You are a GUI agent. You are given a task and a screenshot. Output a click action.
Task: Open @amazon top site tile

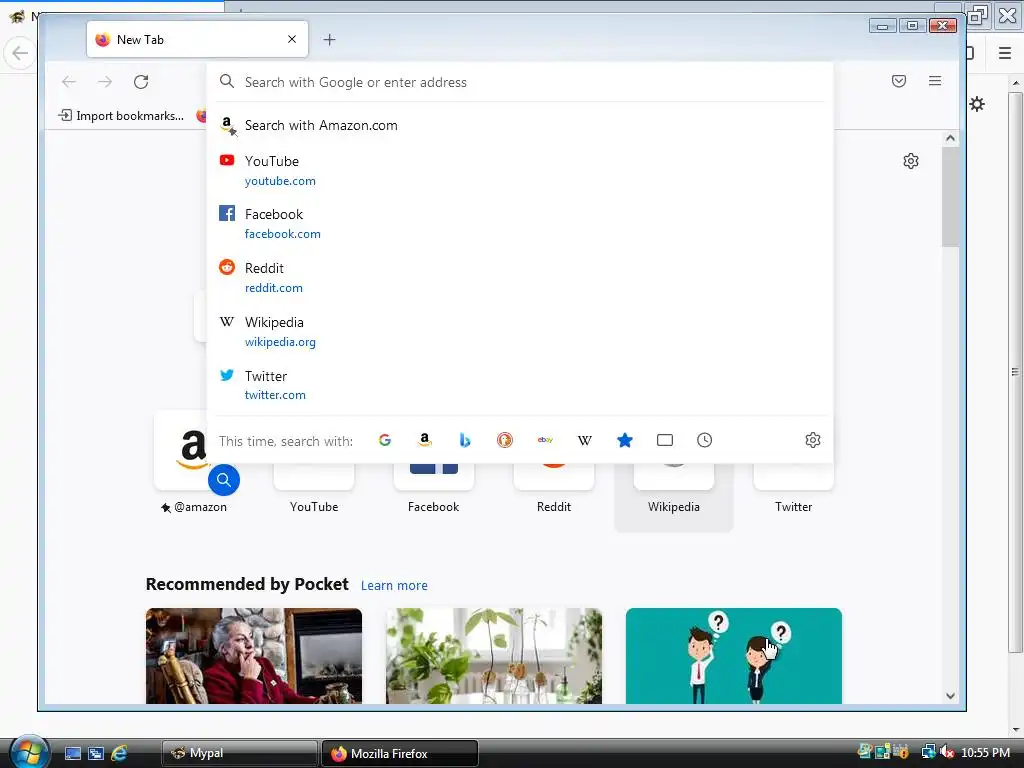coord(194,462)
